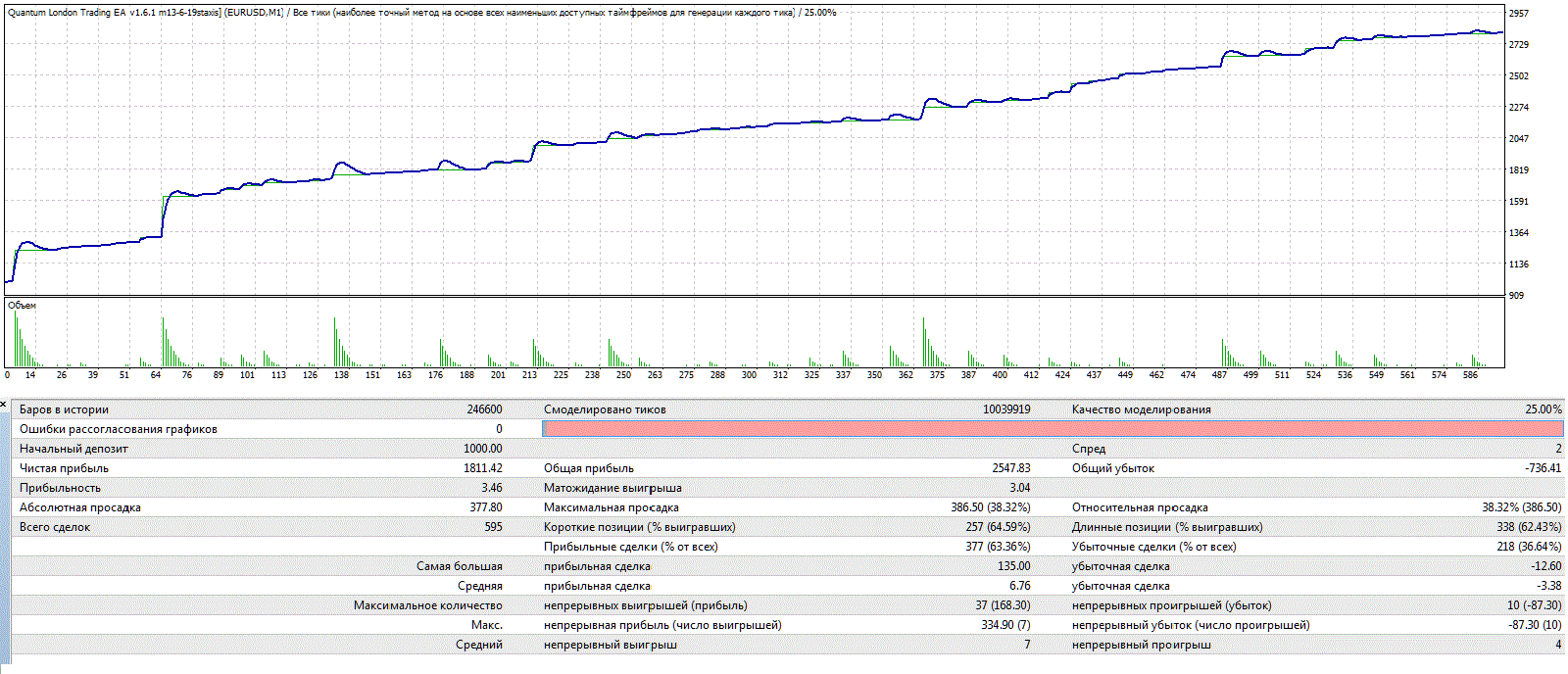Click the 'Ошибки рассогласования графиков' label
The height and width of the screenshot is (674, 1568).
click(119, 429)
